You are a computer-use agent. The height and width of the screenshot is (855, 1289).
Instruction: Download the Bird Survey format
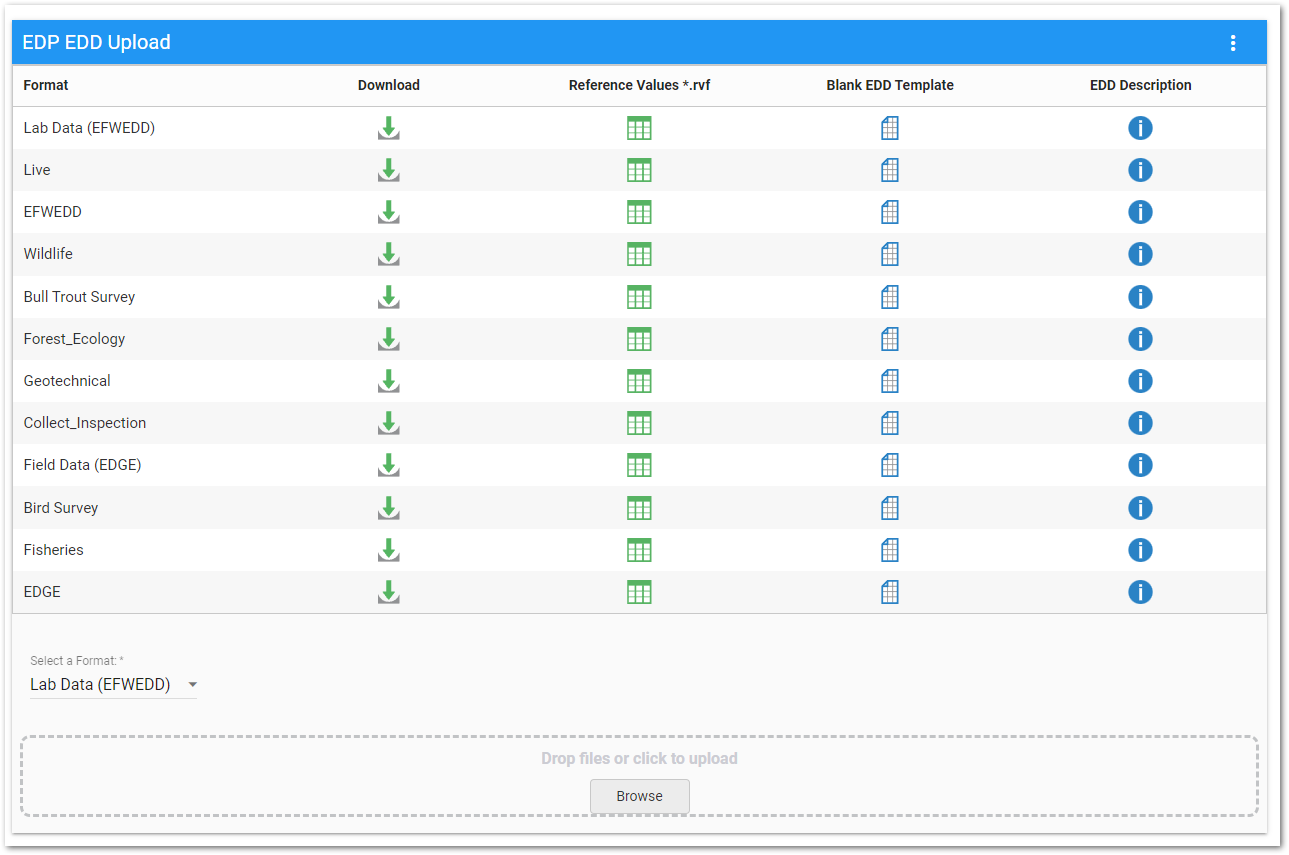[x=389, y=508]
